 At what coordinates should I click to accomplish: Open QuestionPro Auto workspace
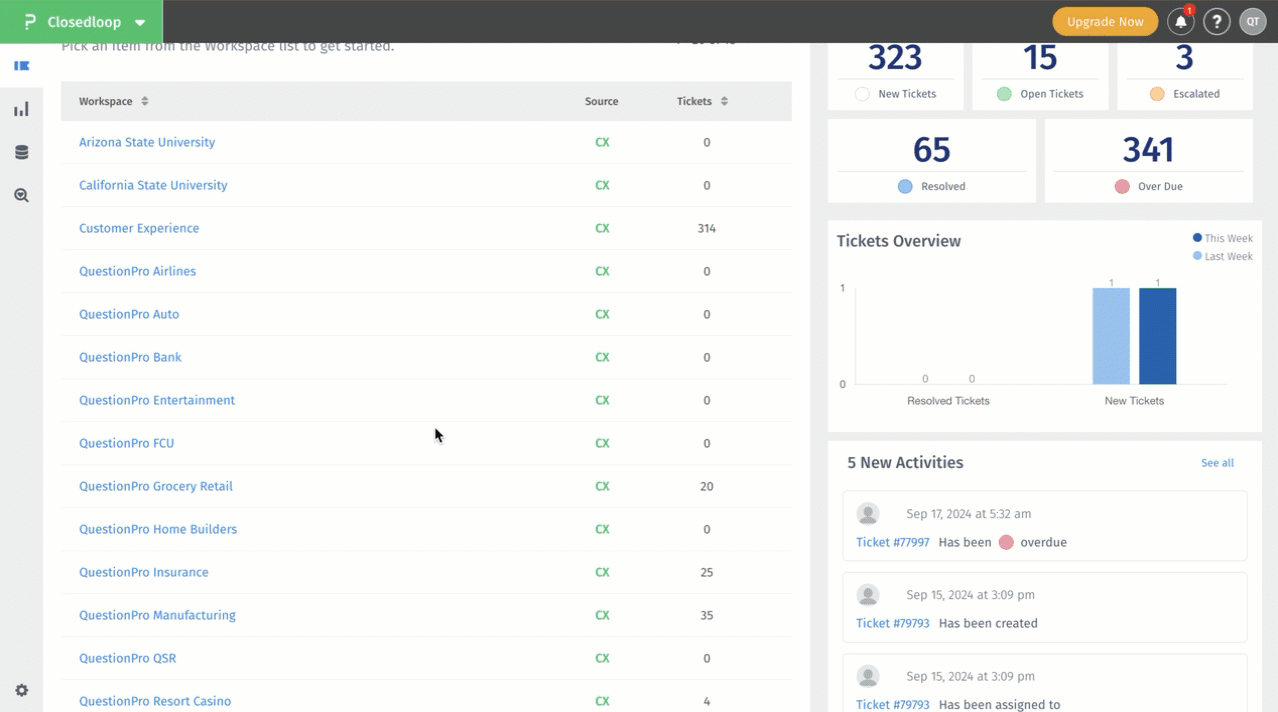129,314
